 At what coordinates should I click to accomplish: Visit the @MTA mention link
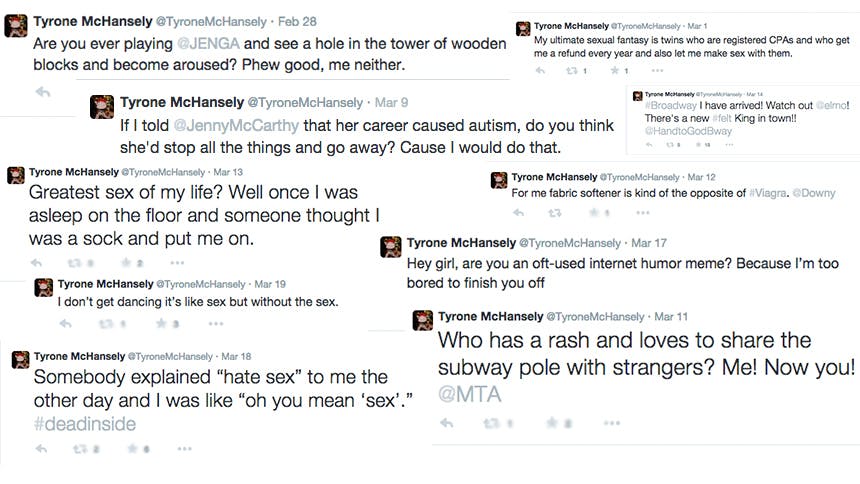(470, 394)
